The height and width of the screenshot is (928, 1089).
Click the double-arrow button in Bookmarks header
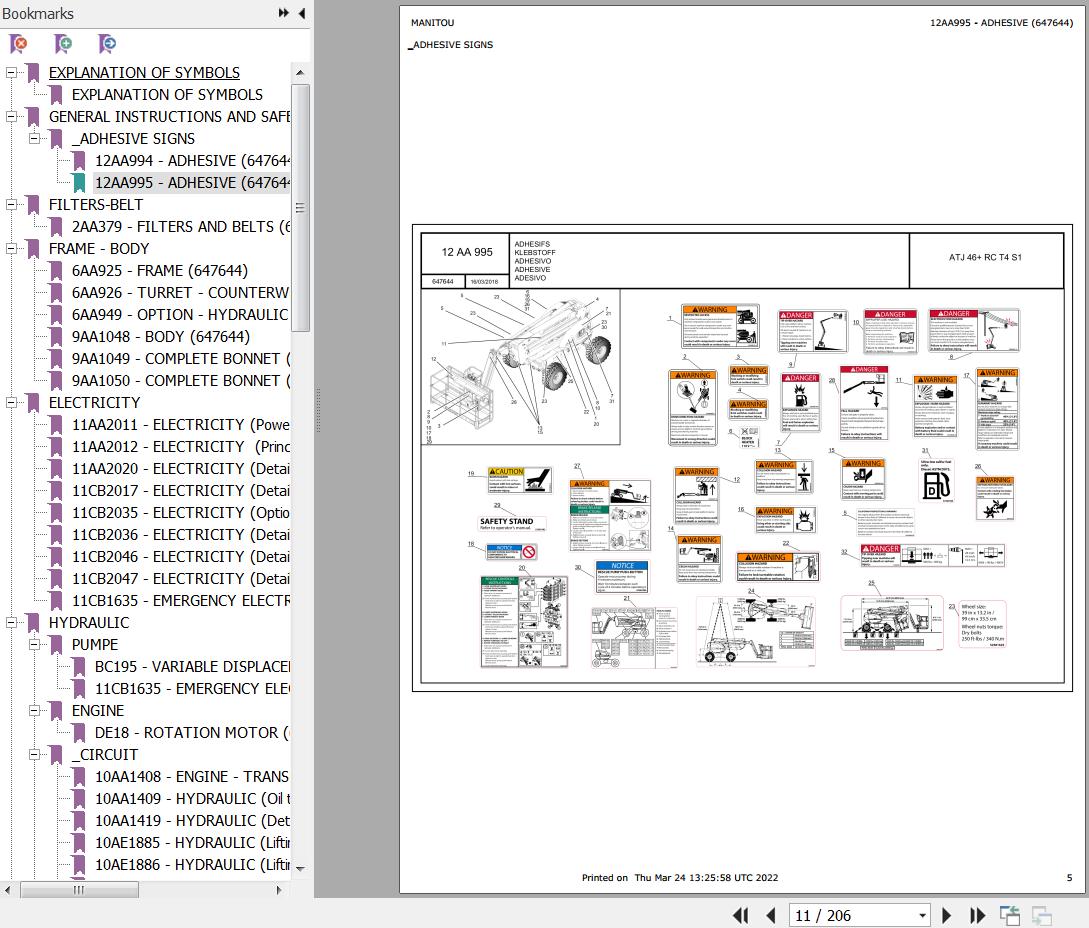(x=284, y=13)
